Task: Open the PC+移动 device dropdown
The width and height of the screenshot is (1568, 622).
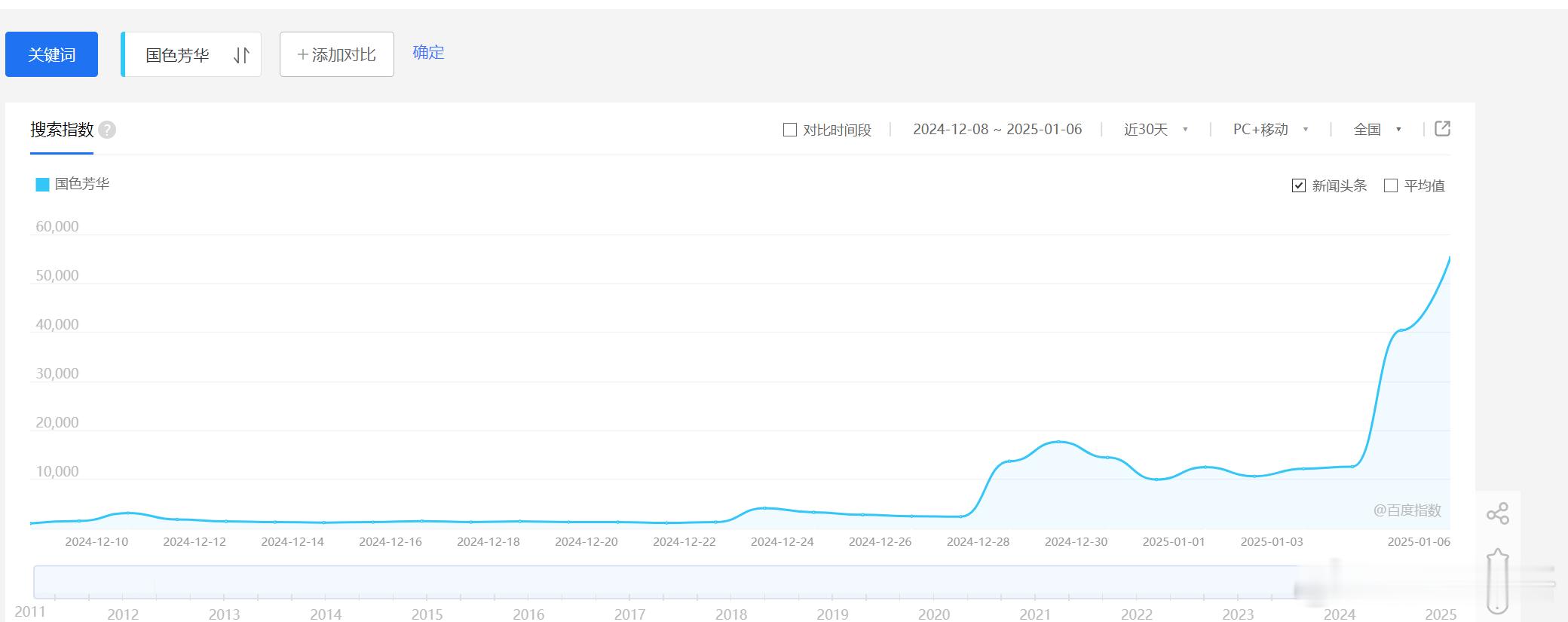Action: [1270, 130]
